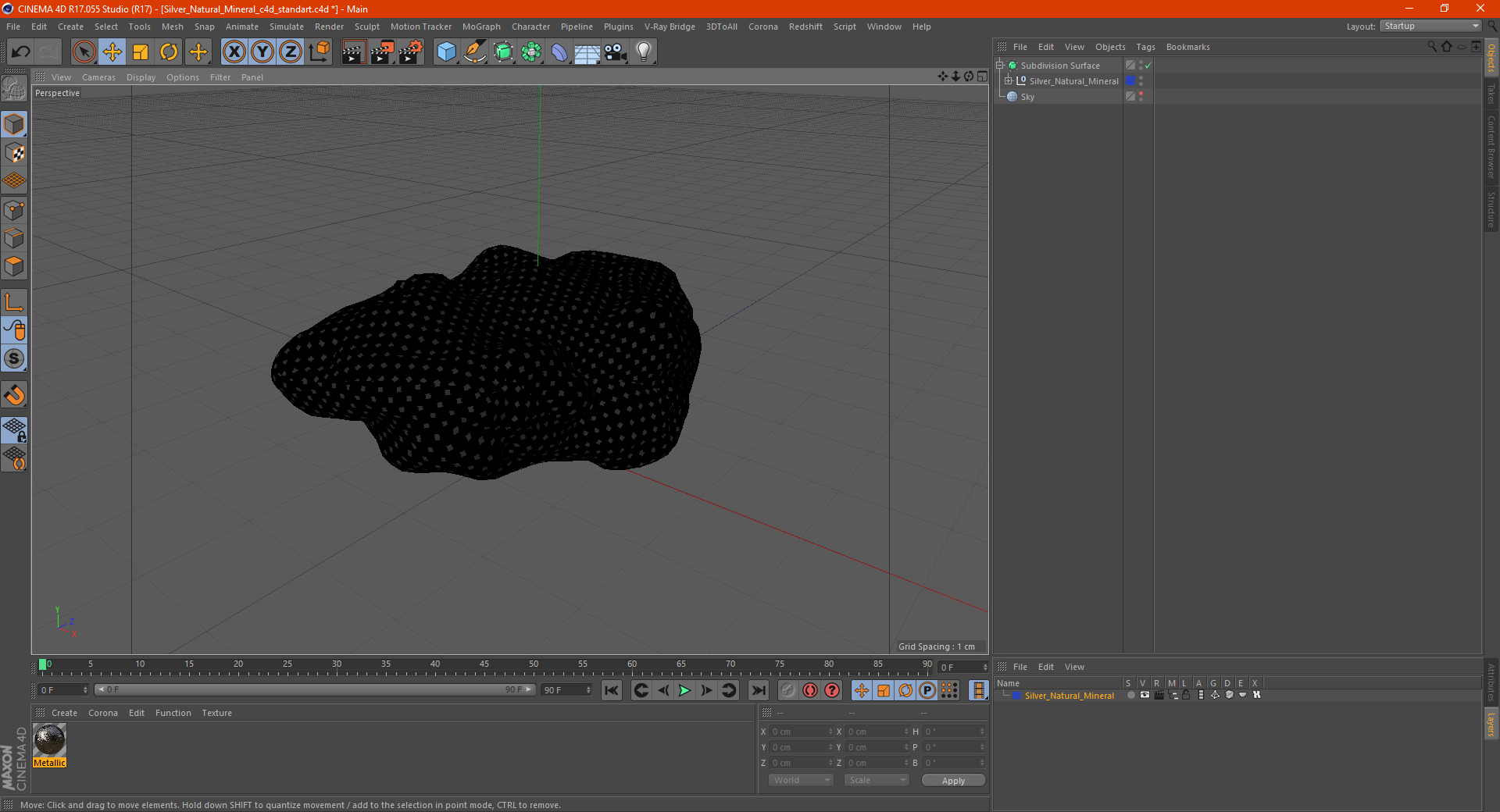1500x812 pixels.
Task: Select the Rotate tool in top toolbar
Action: click(x=169, y=52)
